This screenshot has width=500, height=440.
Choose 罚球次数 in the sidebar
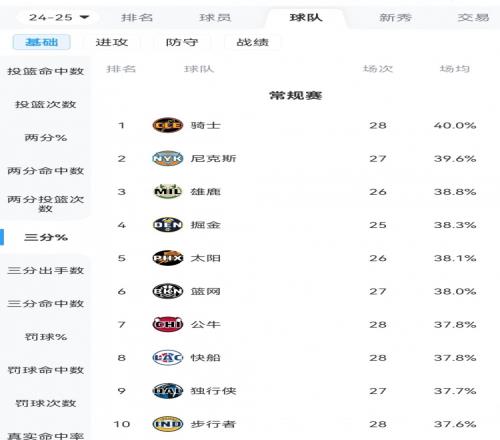45,403
